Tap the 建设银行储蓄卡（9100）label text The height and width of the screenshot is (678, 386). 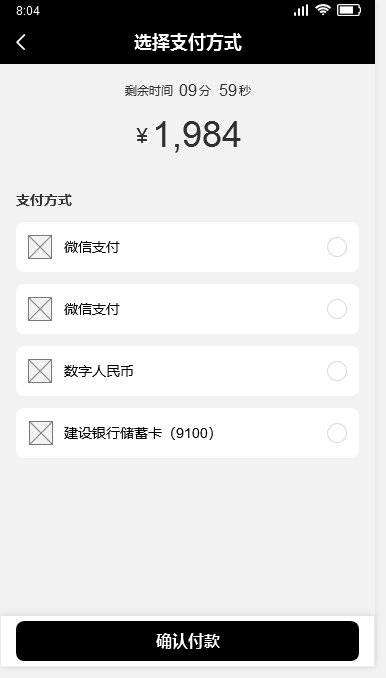click(x=139, y=433)
